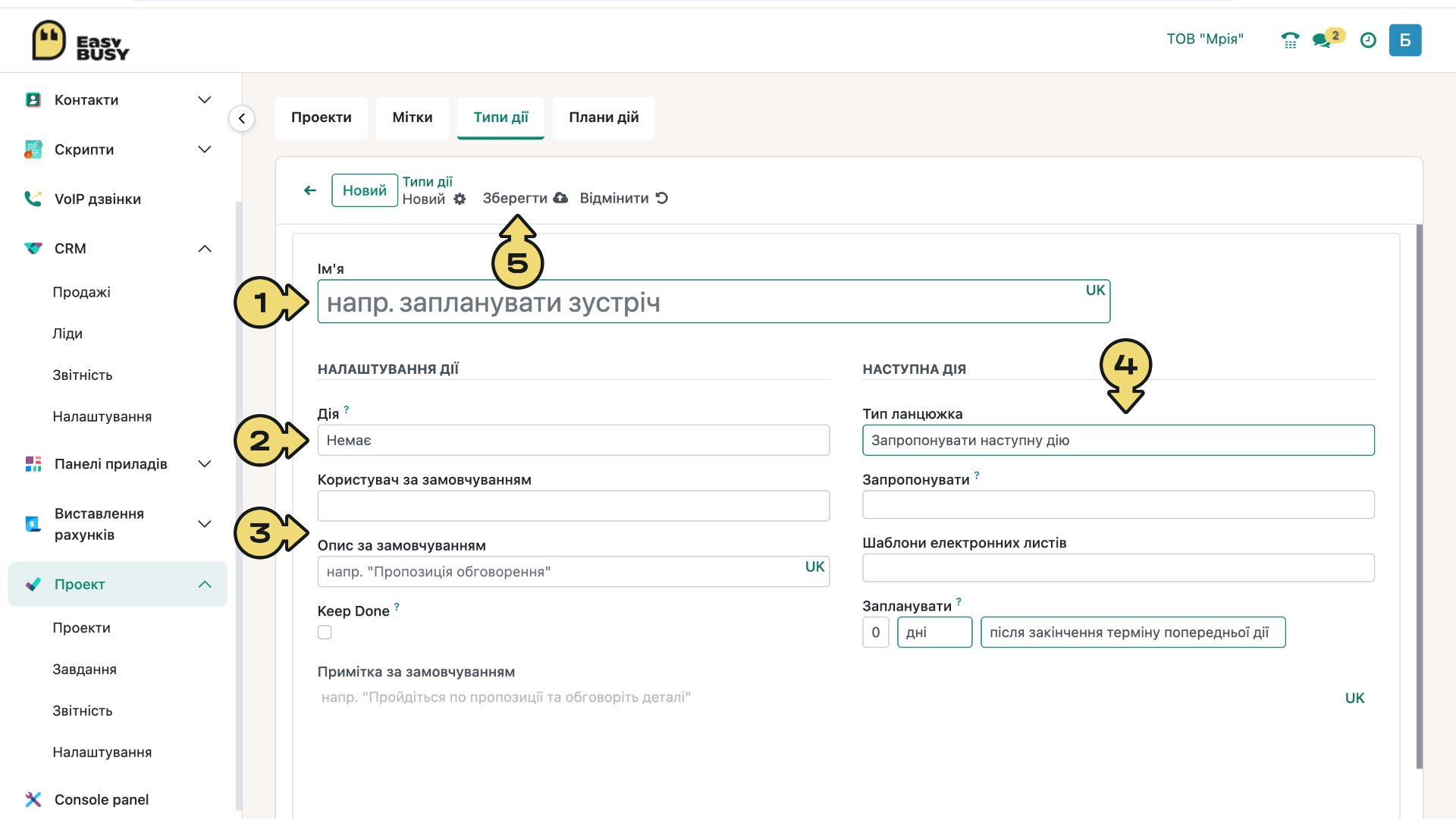Click the help mark beside Keep Done
1456x819 pixels.
tap(397, 607)
